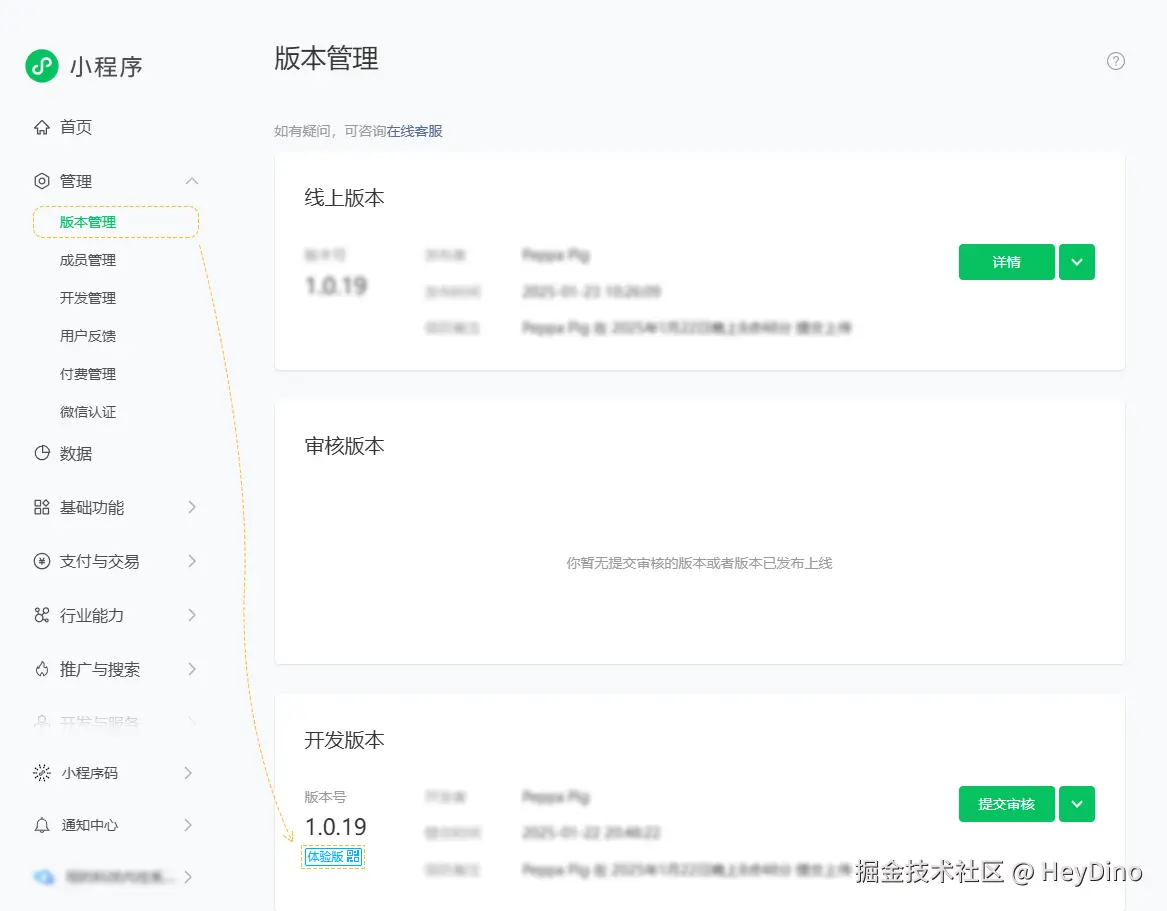This screenshot has width=1167, height=911.
Task: Click the 提交审核 green button
Action: (x=1006, y=804)
